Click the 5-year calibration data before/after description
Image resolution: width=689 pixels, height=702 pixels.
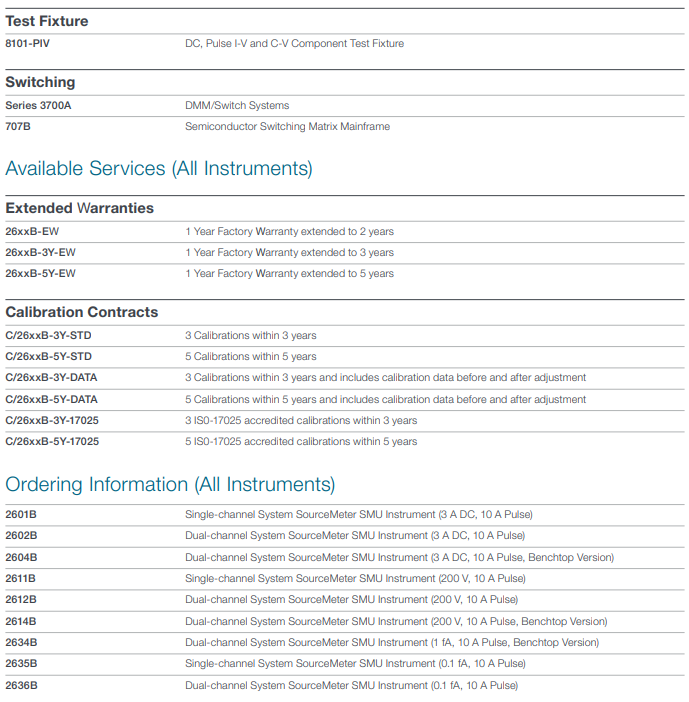(385, 399)
